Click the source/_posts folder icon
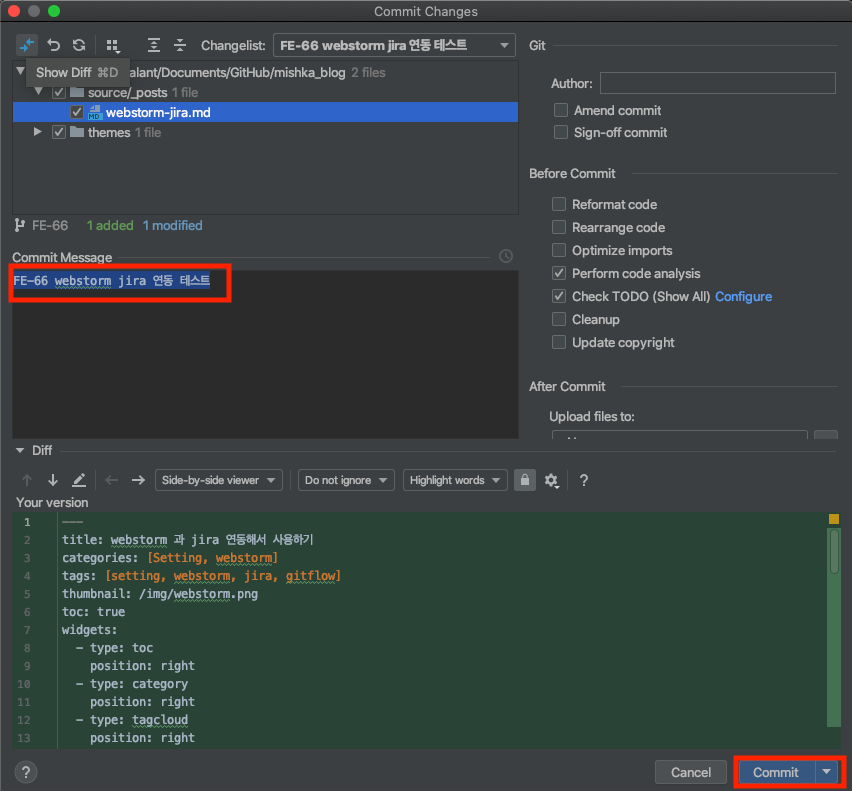 77,92
